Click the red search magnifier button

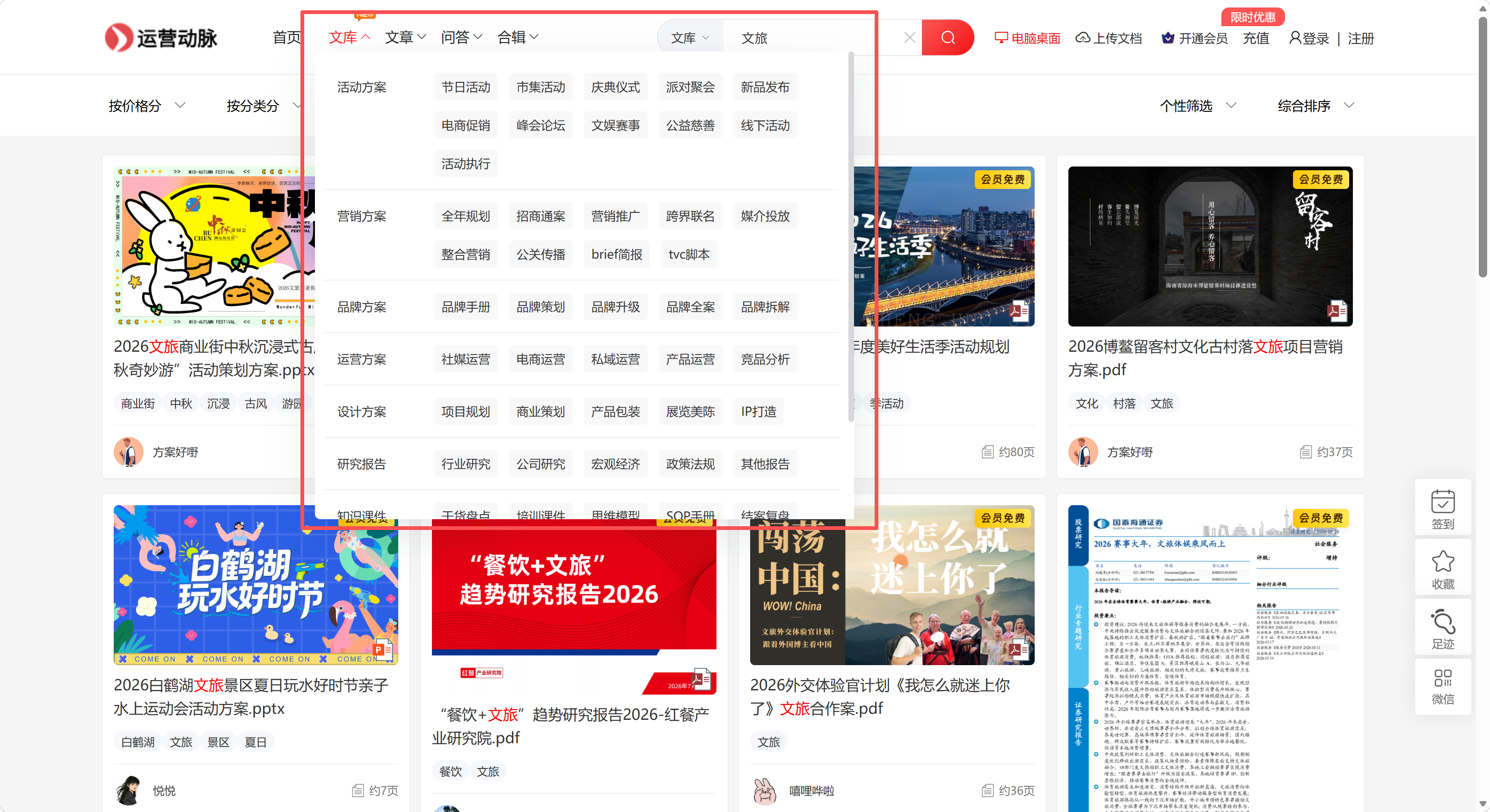pyautogui.click(x=948, y=37)
